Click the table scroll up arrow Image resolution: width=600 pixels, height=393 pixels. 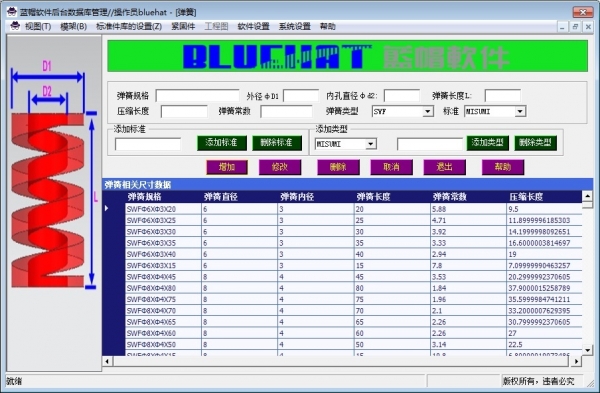[x=587, y=196]
